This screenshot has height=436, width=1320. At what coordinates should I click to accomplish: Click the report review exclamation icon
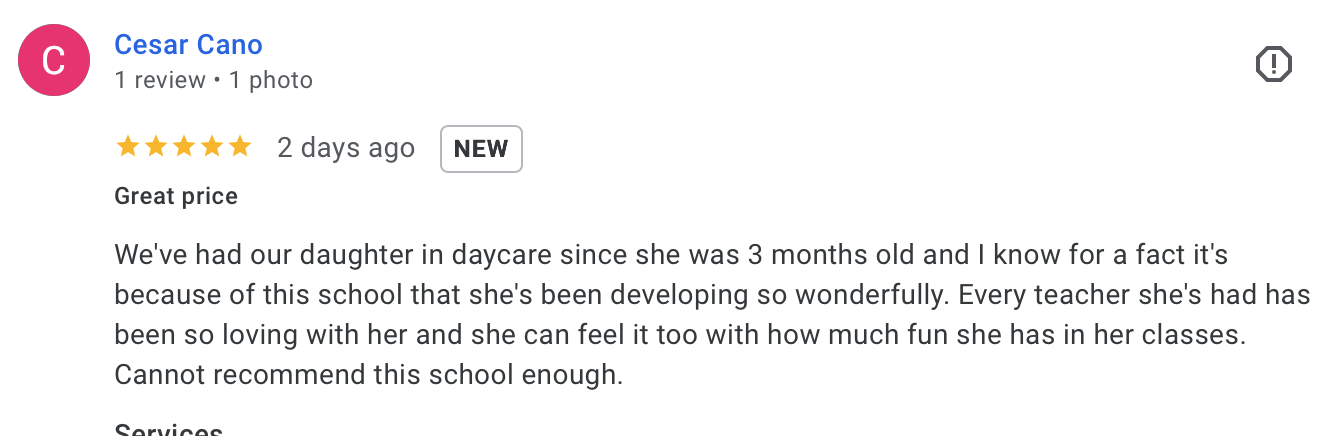pos(1274,65)
